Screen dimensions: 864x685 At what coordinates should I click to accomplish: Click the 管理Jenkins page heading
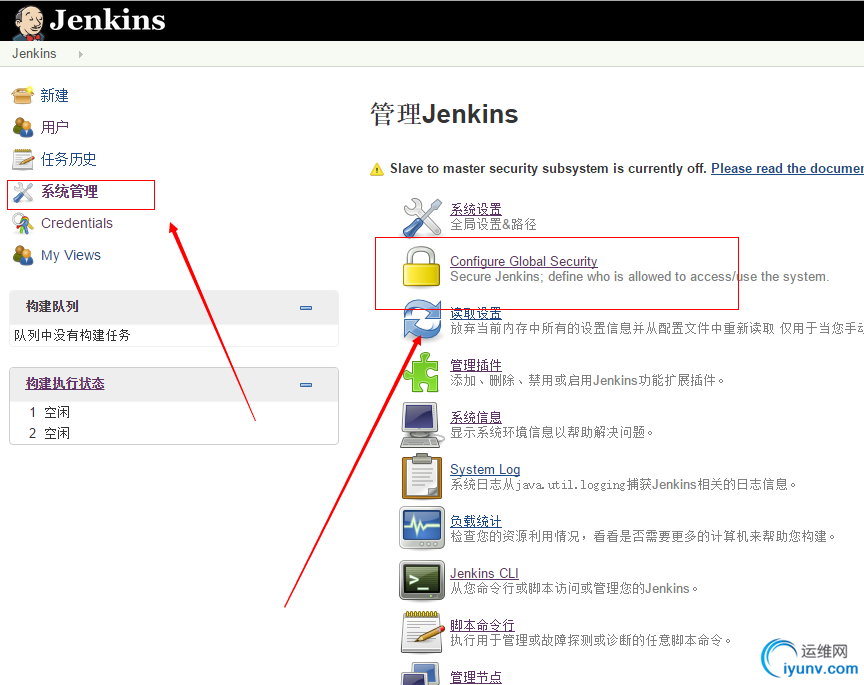pos(444,114)
